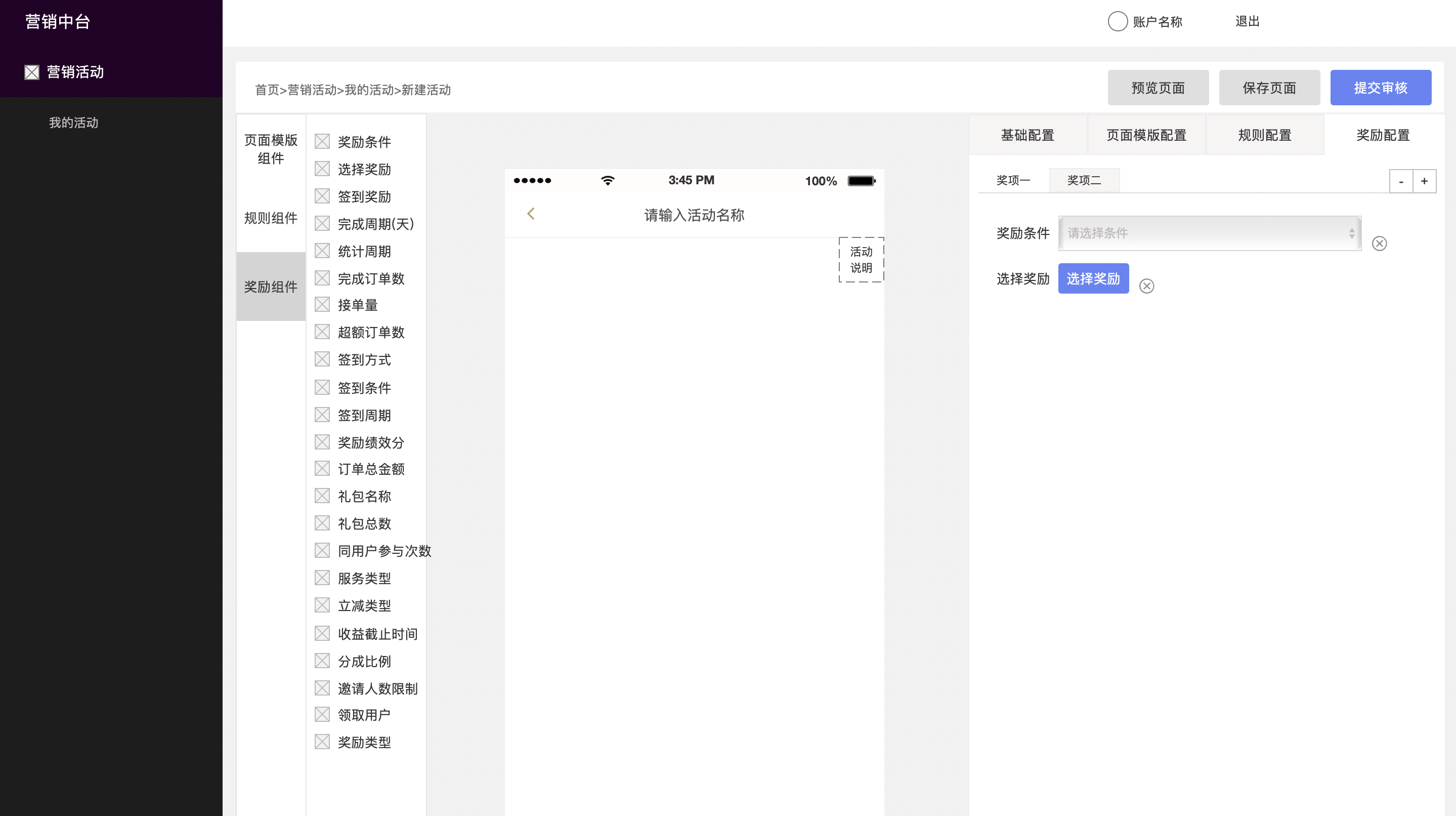
Task: Click the 完成订单数 component icon
Action: click(x=322, y=278)
